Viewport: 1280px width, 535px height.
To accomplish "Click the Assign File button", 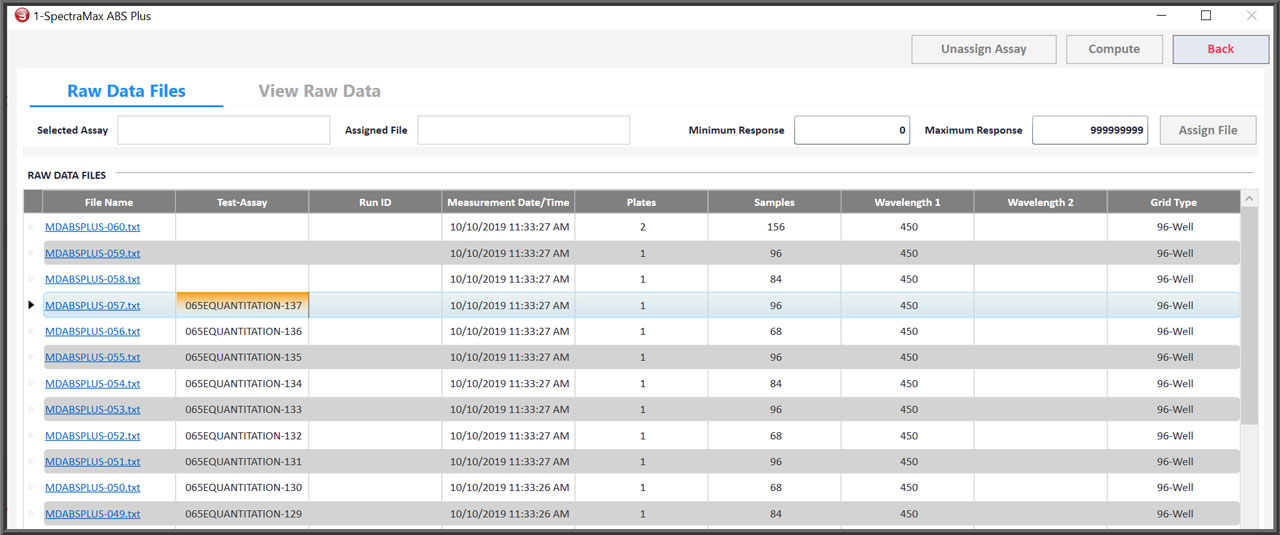I will tap(1208, 130).
